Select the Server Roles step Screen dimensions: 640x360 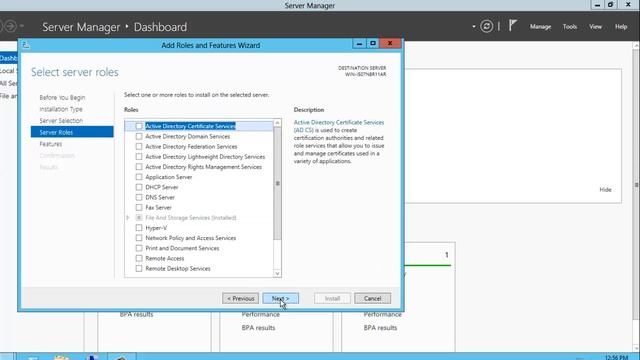(72, 132)
